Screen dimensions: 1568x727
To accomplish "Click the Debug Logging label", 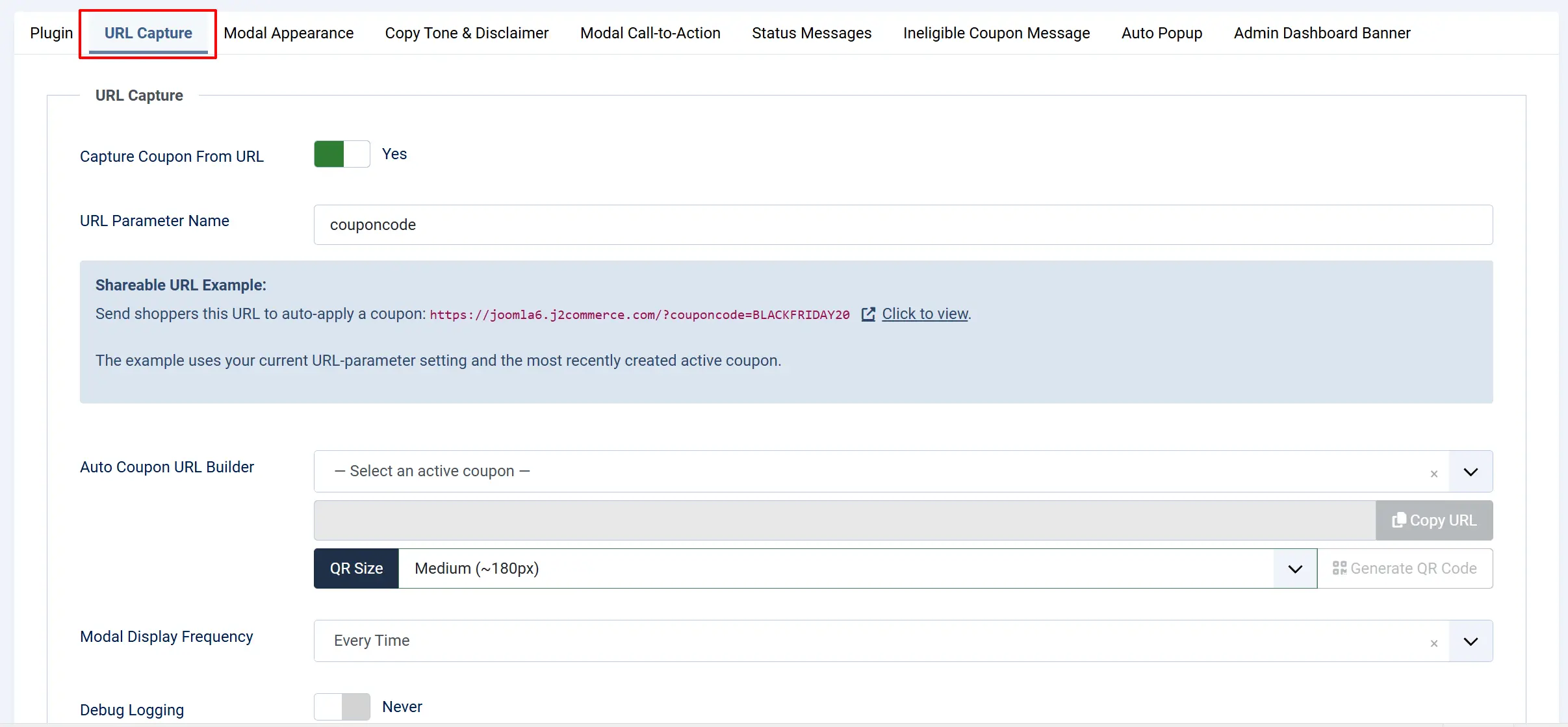I will click(132, 710).
